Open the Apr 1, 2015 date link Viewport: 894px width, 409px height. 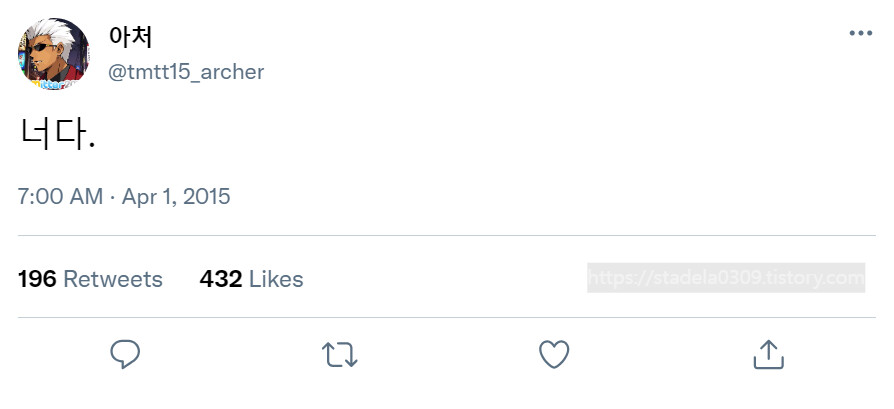176,196
